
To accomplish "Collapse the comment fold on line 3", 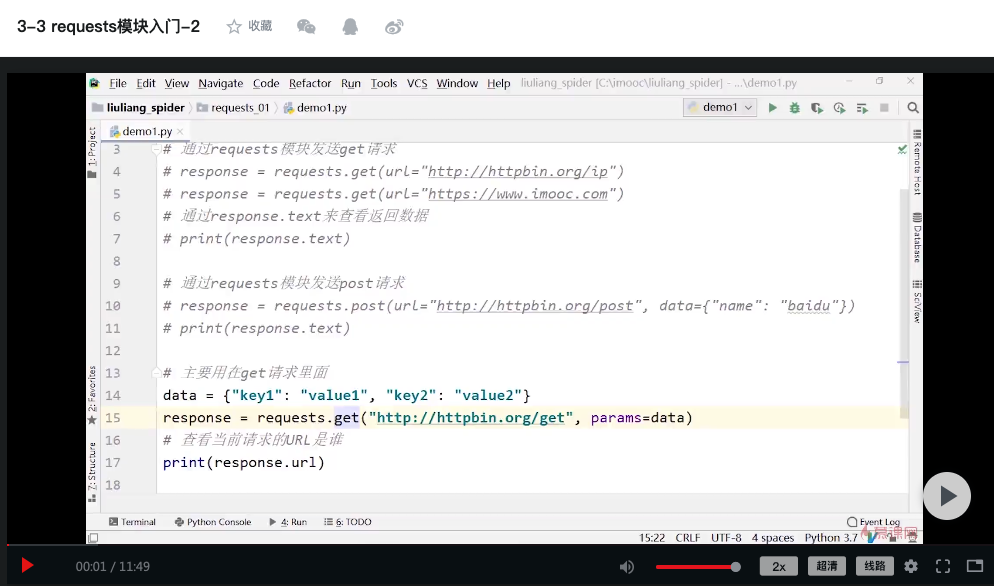I will pos(155,150).
